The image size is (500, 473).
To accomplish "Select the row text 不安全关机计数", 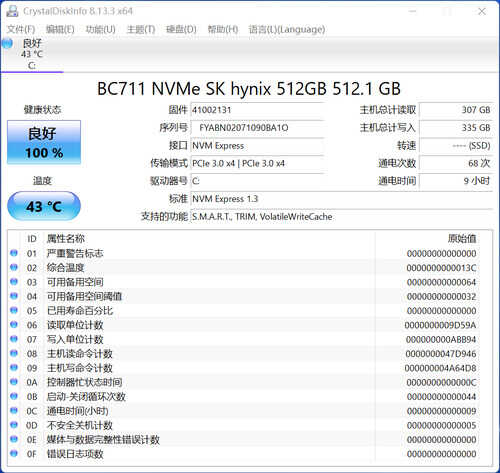I will pyautogui.click(x=80, y=425).
